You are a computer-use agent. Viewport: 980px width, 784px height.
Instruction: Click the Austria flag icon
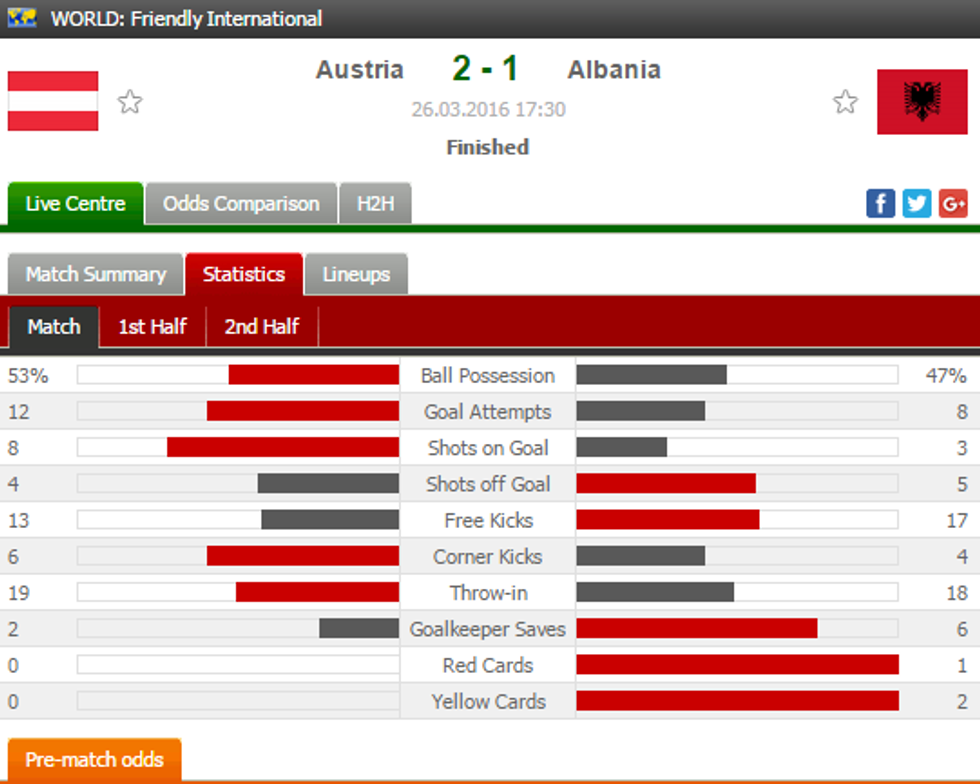(x=53, y=101)
